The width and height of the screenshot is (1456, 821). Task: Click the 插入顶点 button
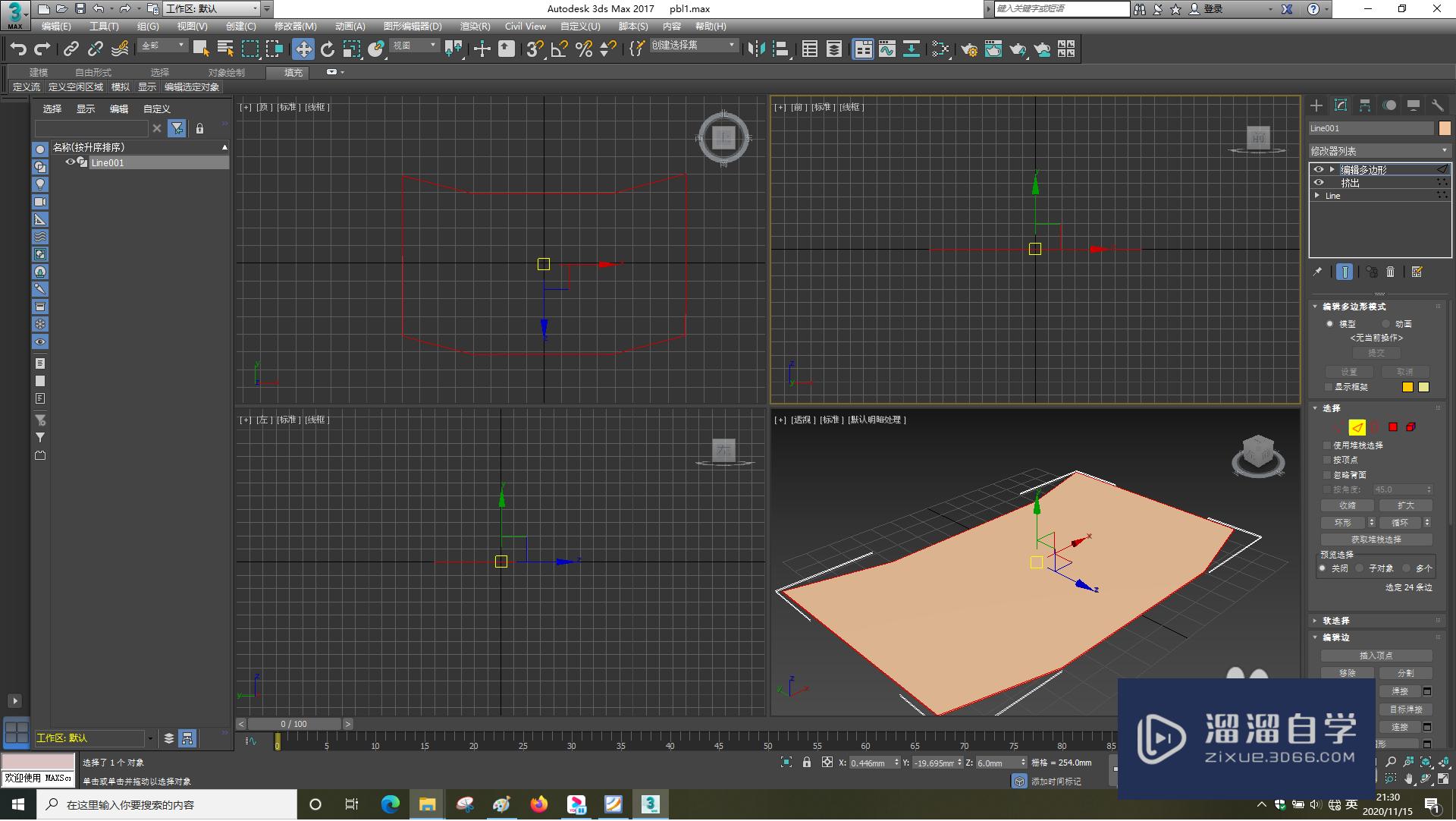tap(1376, 656)
